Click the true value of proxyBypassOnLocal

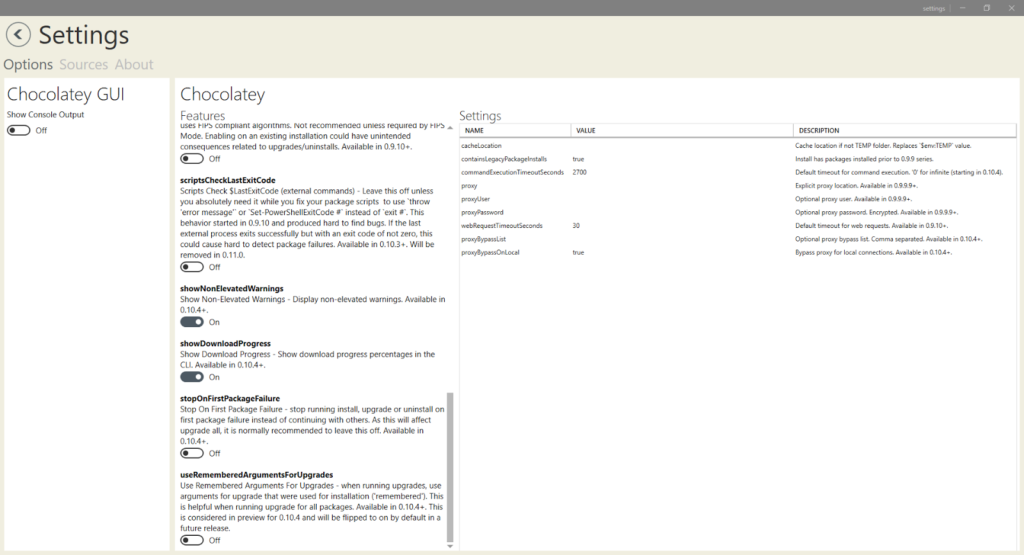[x=579, y=253]
